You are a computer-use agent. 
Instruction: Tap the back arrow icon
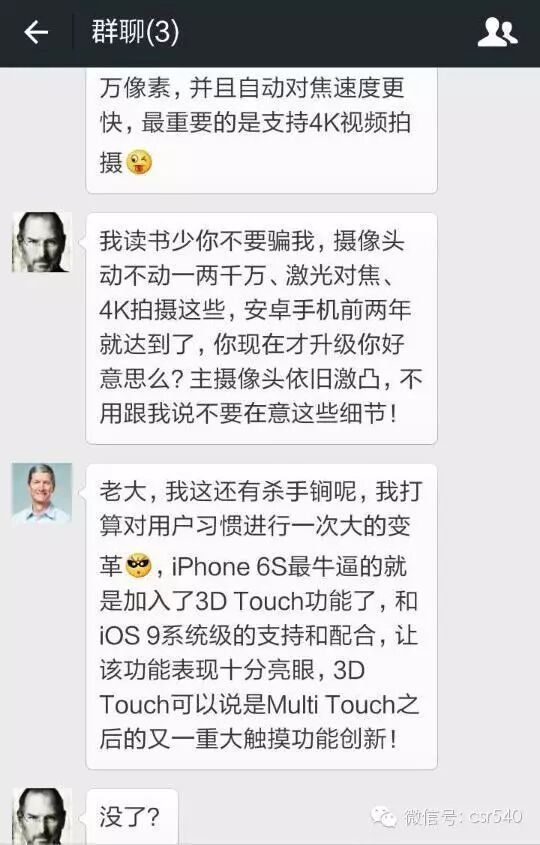[36, 32]
